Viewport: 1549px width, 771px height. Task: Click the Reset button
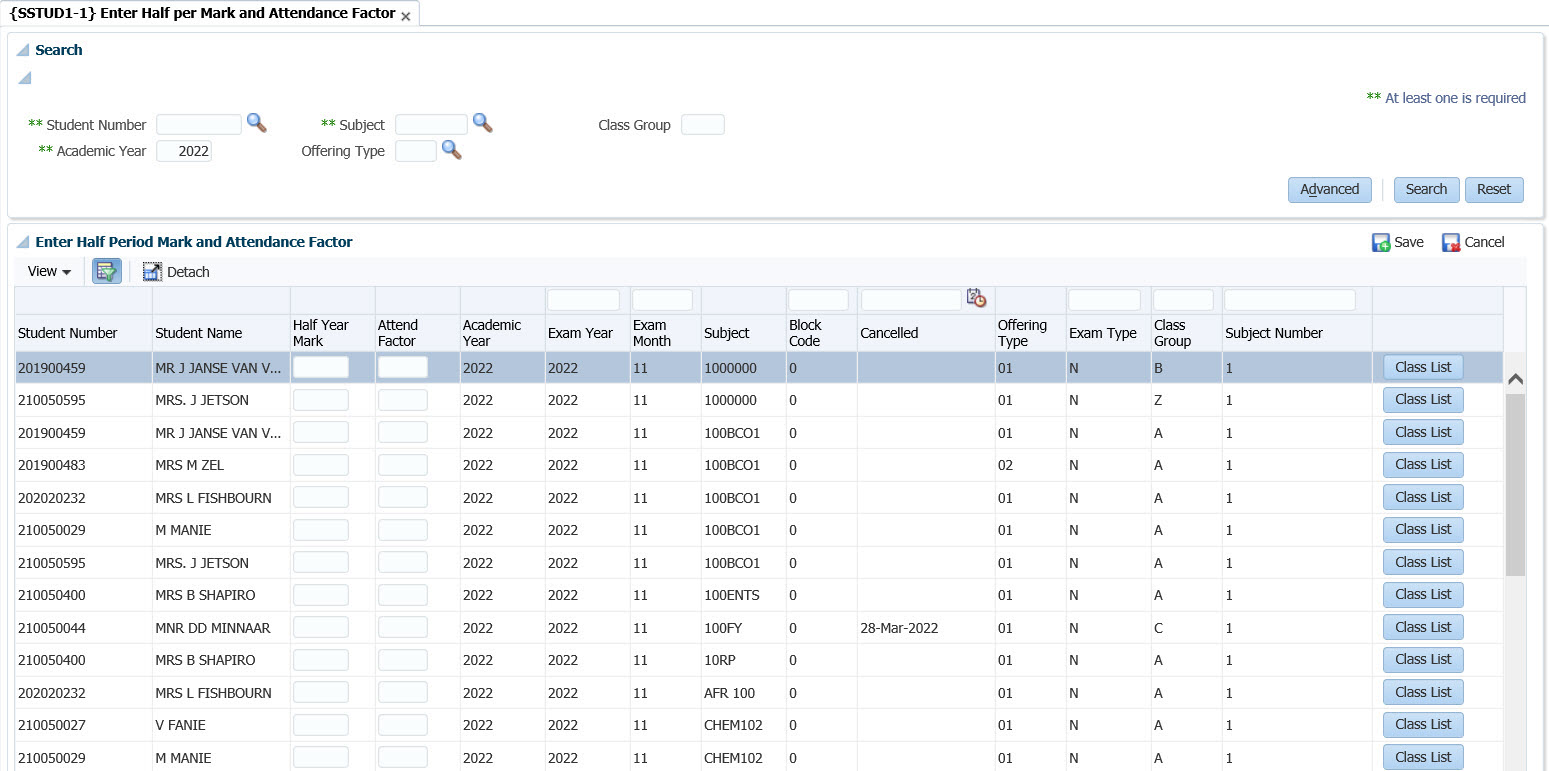click(x=1493, y=190)
